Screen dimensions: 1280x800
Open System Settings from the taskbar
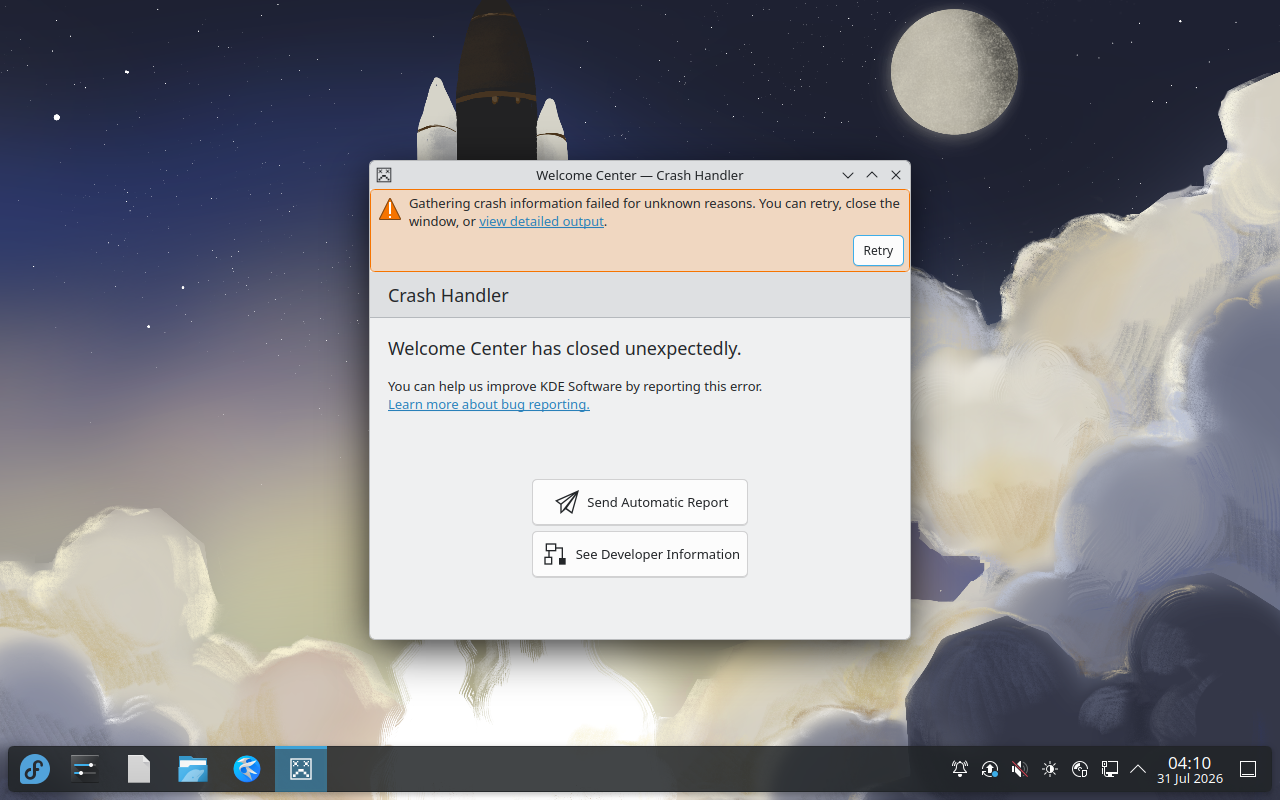[85, 769]
